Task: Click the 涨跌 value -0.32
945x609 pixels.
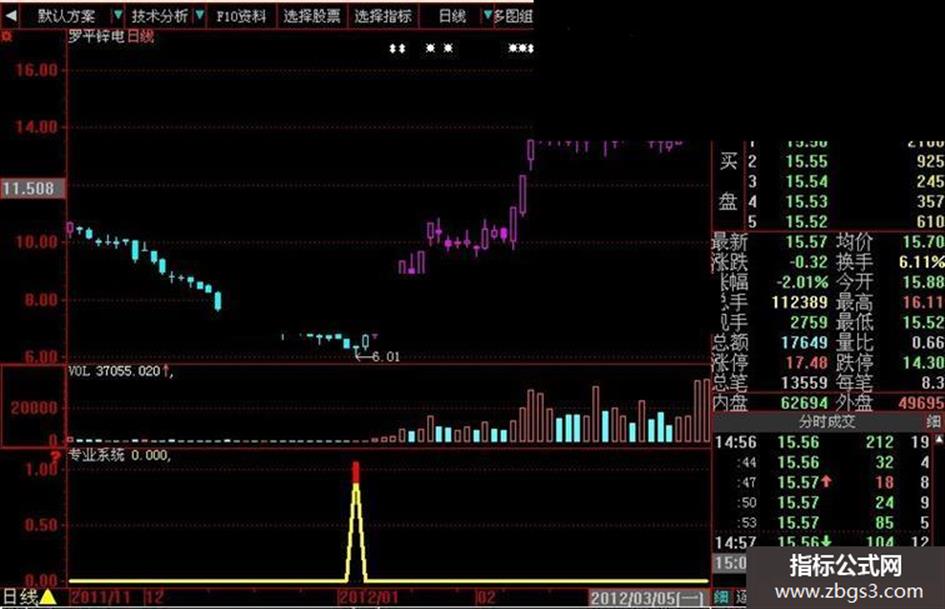Action: tap(809, 262)
